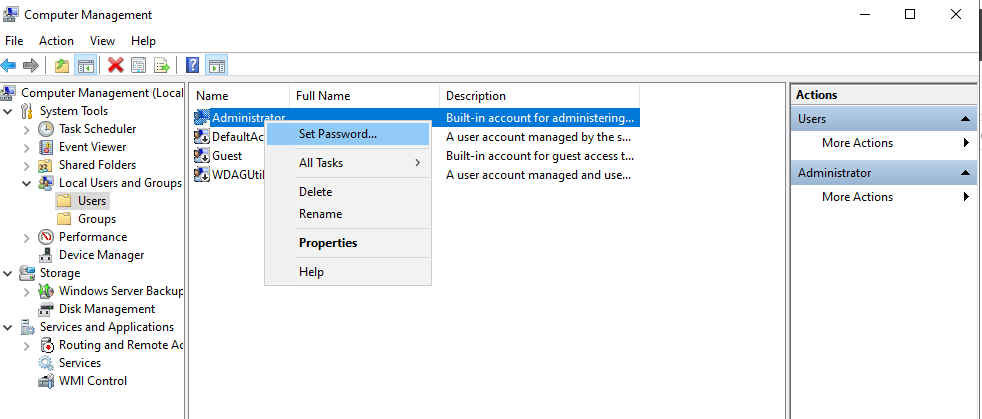982x419 pixels.
Task: Expand the All Tasks submenu
Action: 348,163
